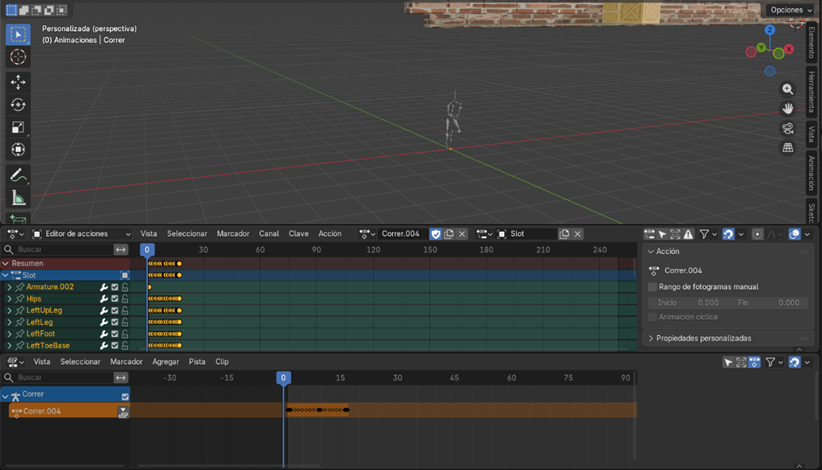
Task: Expand Propiedades personalizadas panel
Action: tap(651, 338)
